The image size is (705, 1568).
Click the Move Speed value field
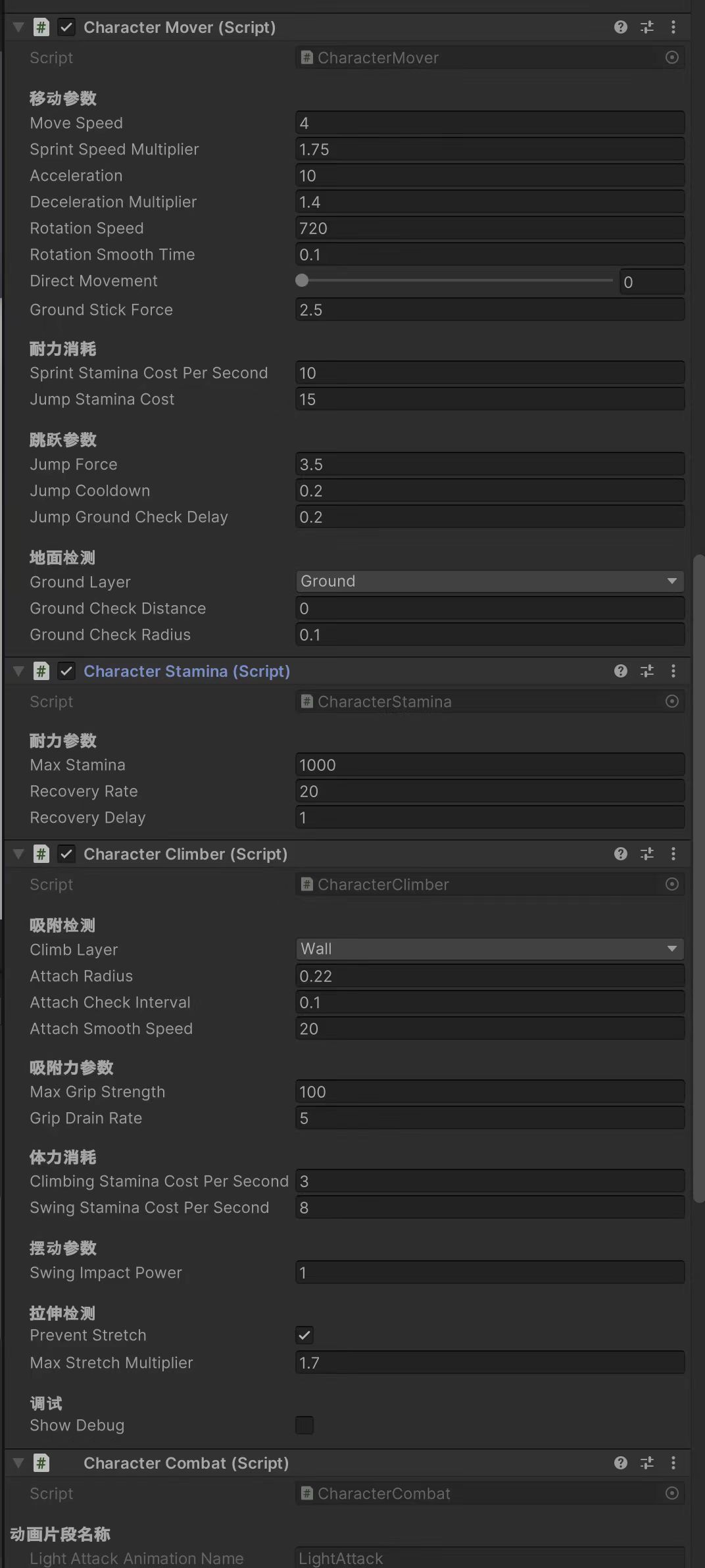(x=489, y=123)
